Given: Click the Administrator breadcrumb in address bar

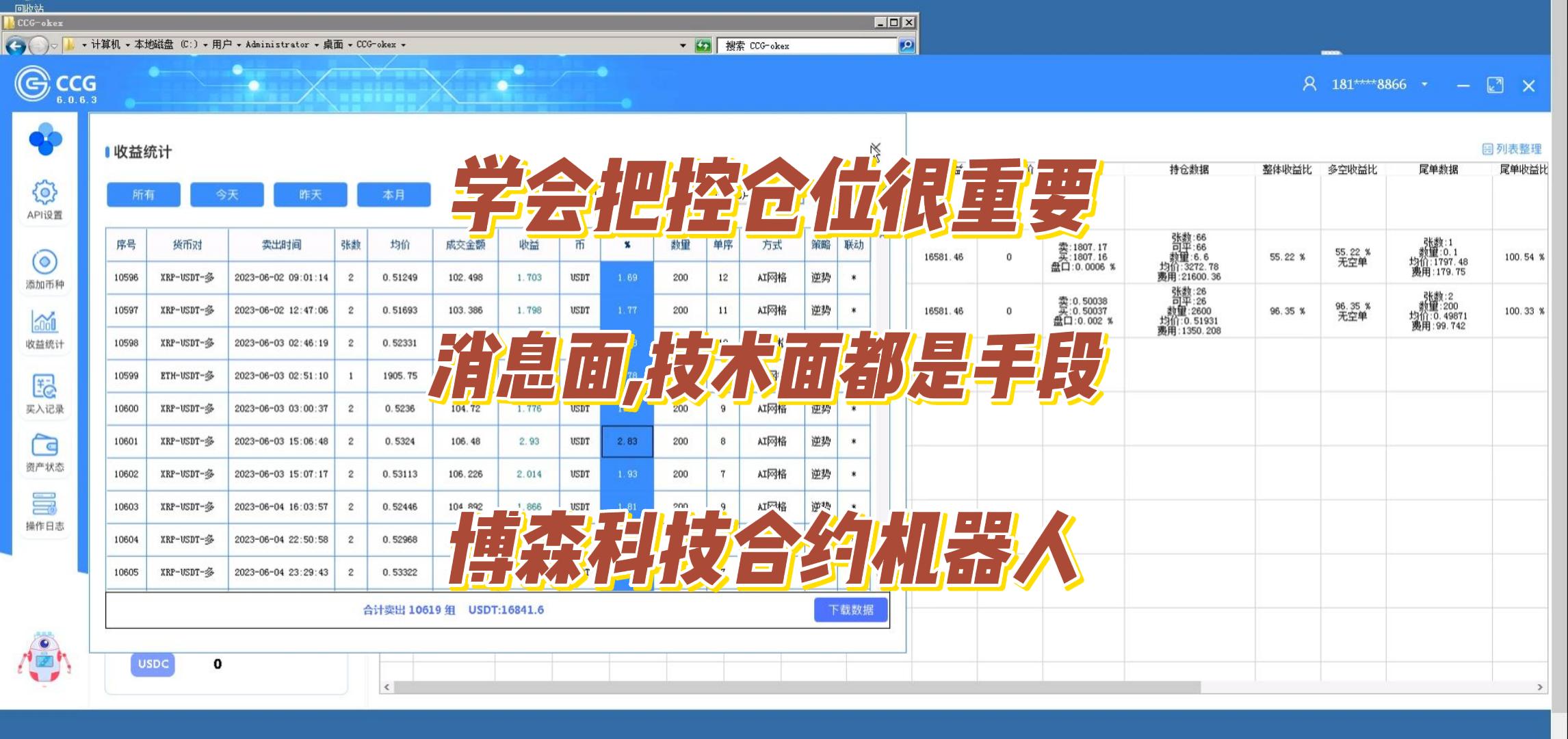Looking at the screenshot, I should [x=277, y=44].
